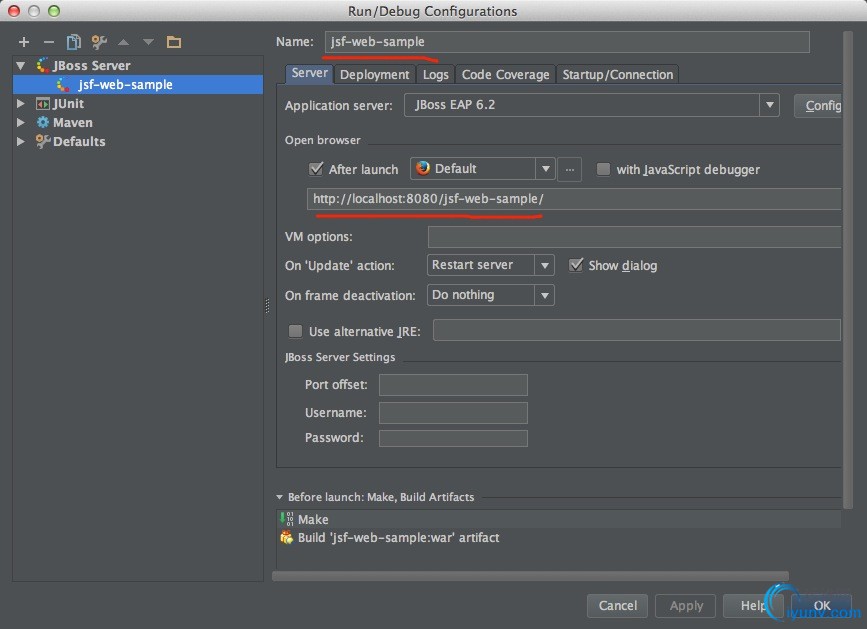Toggle Use alternative JRE checkbox
The width and height of the screenshot is (867, 629).
click(x=295, y=331)
